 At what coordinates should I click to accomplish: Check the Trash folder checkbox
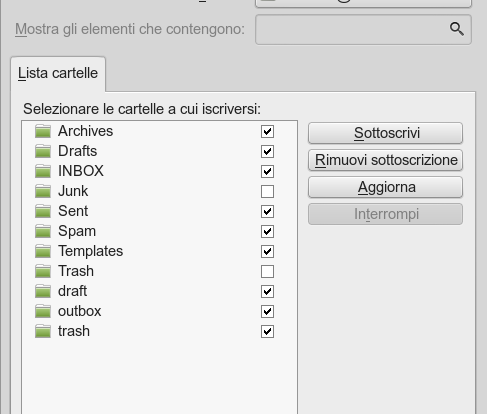pos(267,272)
